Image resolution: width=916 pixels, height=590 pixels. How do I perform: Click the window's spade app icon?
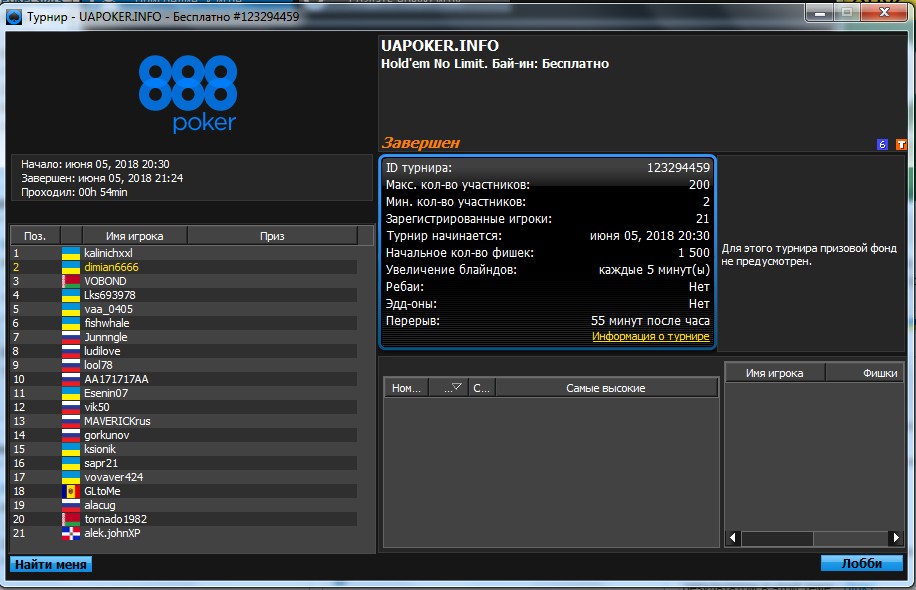pos(13,17)
